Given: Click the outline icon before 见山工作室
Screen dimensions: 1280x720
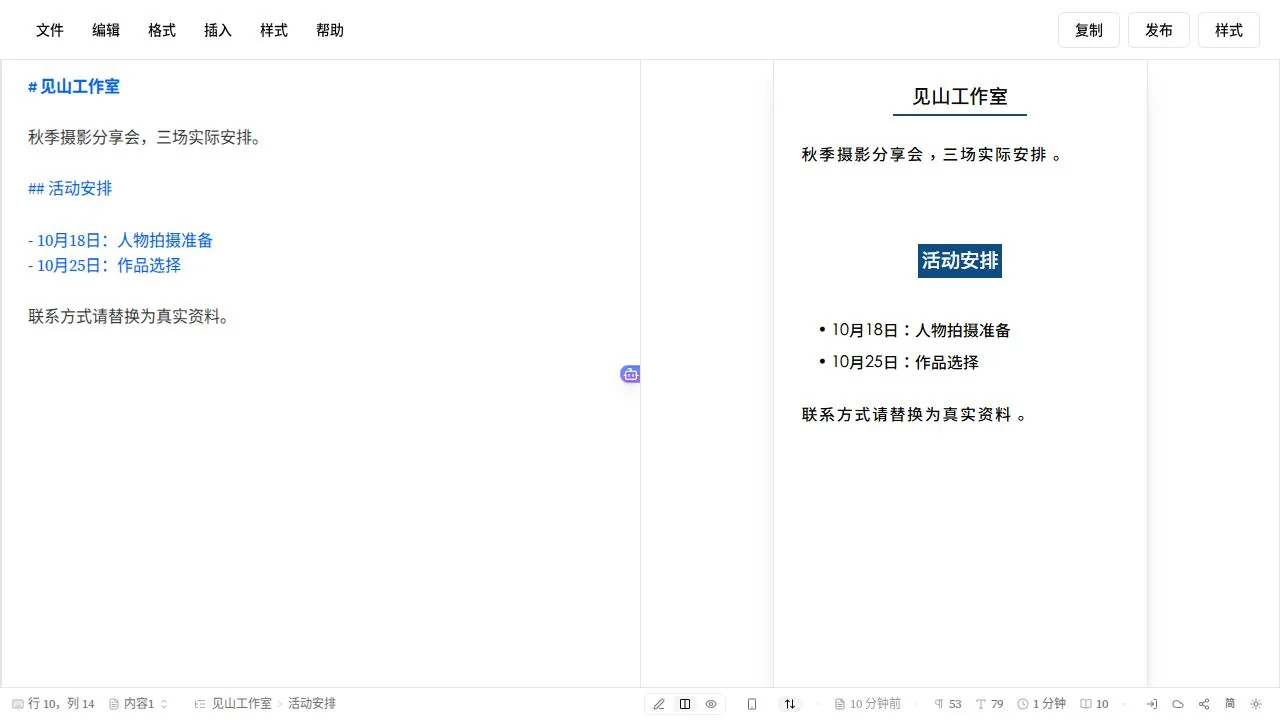Looking at the screenshot, I should coord(200,704).
